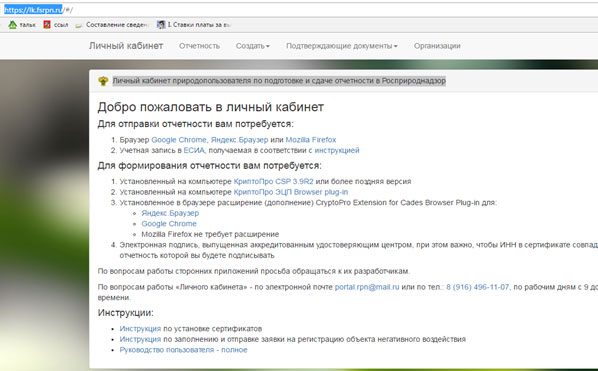Click heading Для отправки отчетности вам потребуется

click(x=196, y=124)
